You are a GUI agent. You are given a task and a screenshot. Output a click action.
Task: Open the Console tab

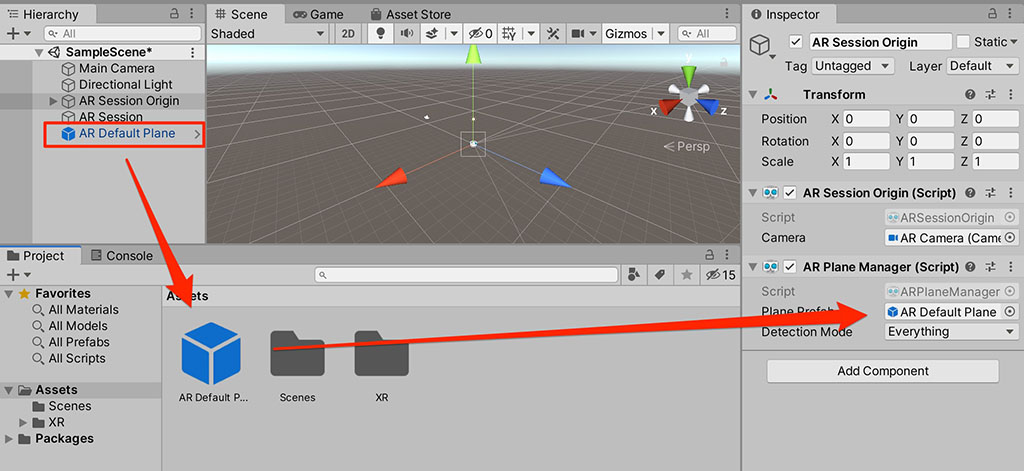(121, 255)
